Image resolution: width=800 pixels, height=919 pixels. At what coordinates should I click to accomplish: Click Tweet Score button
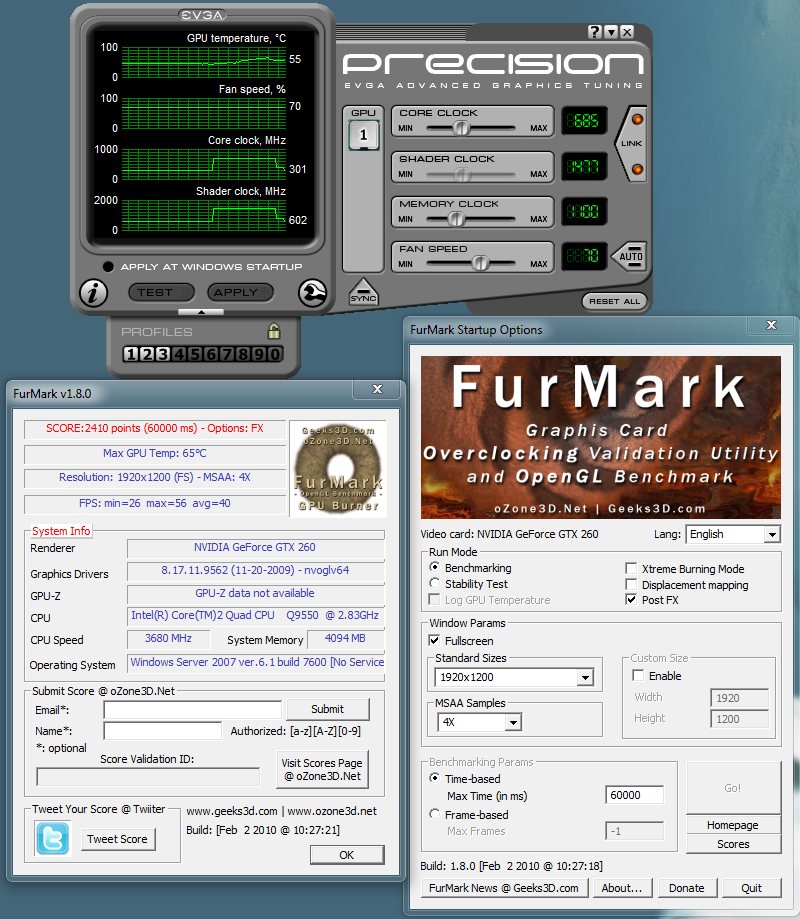click(117, 839)
